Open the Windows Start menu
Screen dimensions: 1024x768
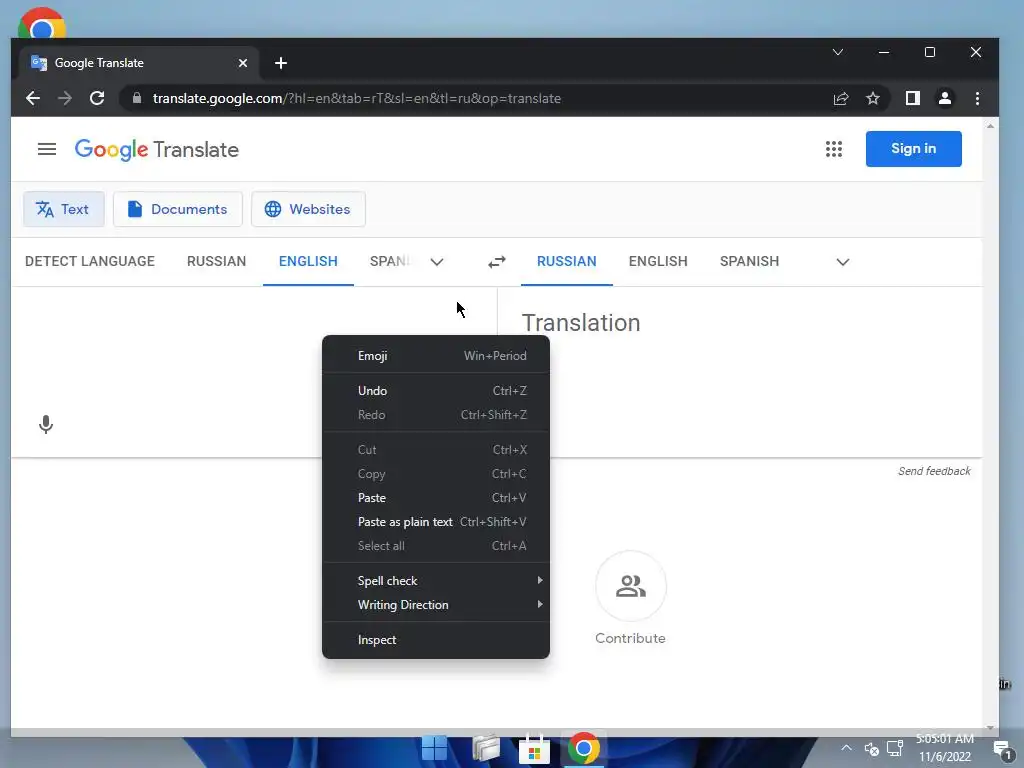tap(434, 748)
